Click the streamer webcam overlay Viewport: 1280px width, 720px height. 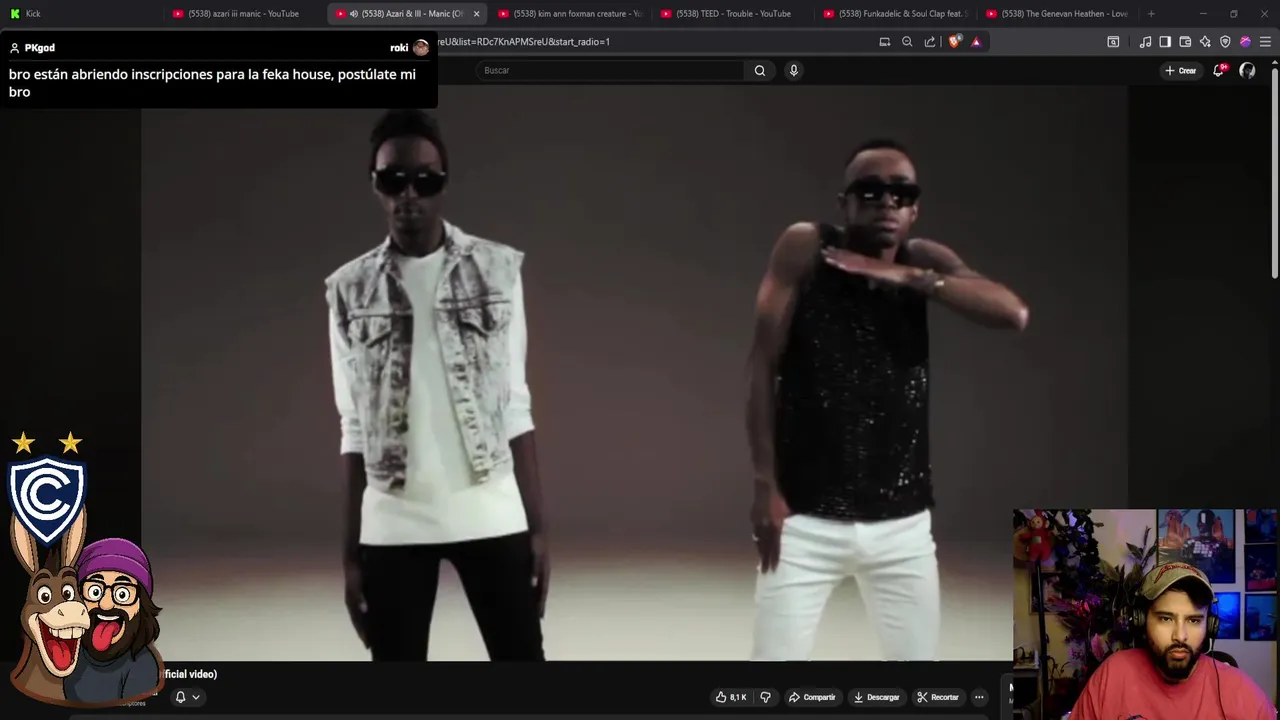click(1145, 614)
